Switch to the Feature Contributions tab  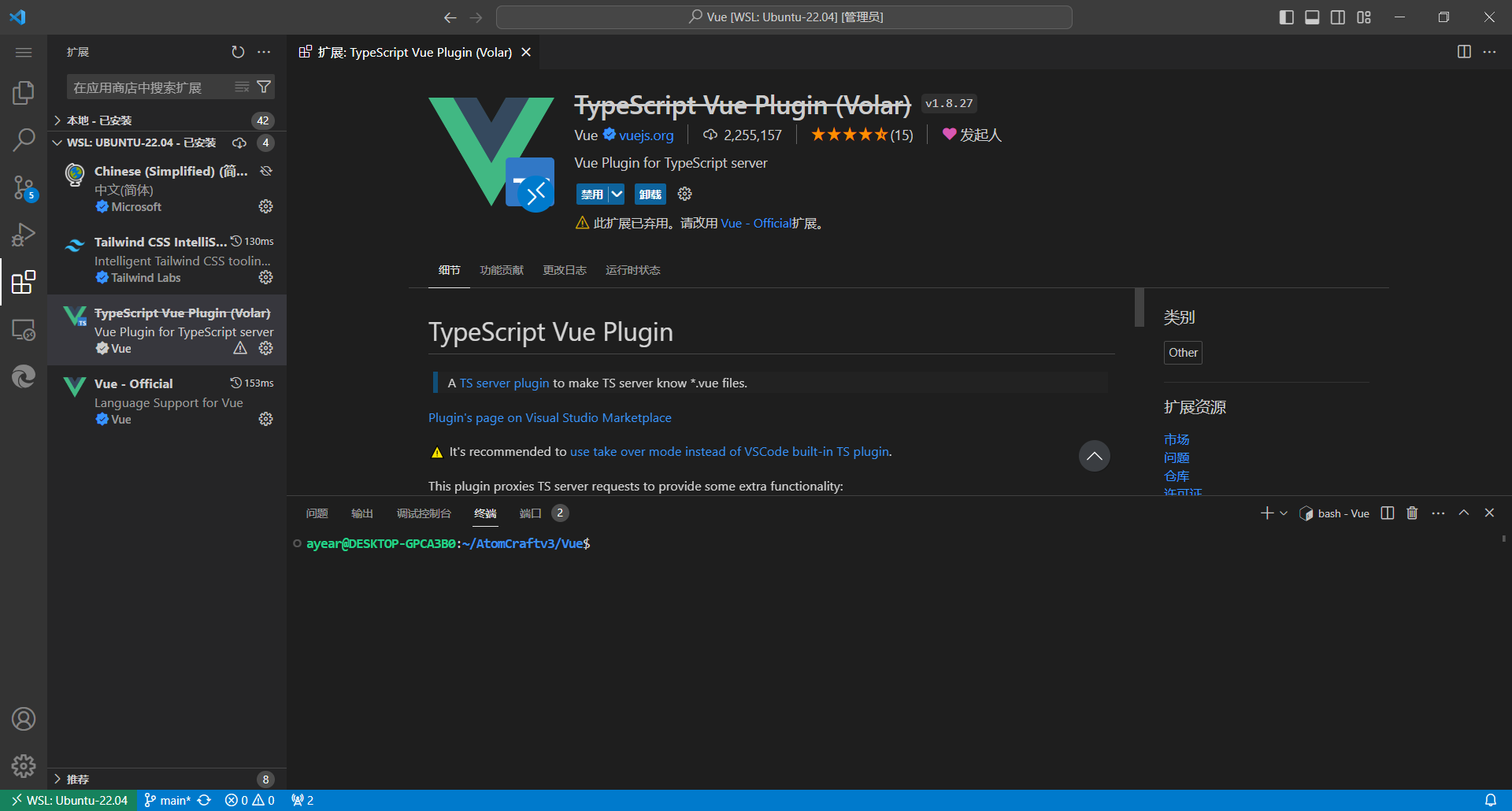(x=502, y=270)
